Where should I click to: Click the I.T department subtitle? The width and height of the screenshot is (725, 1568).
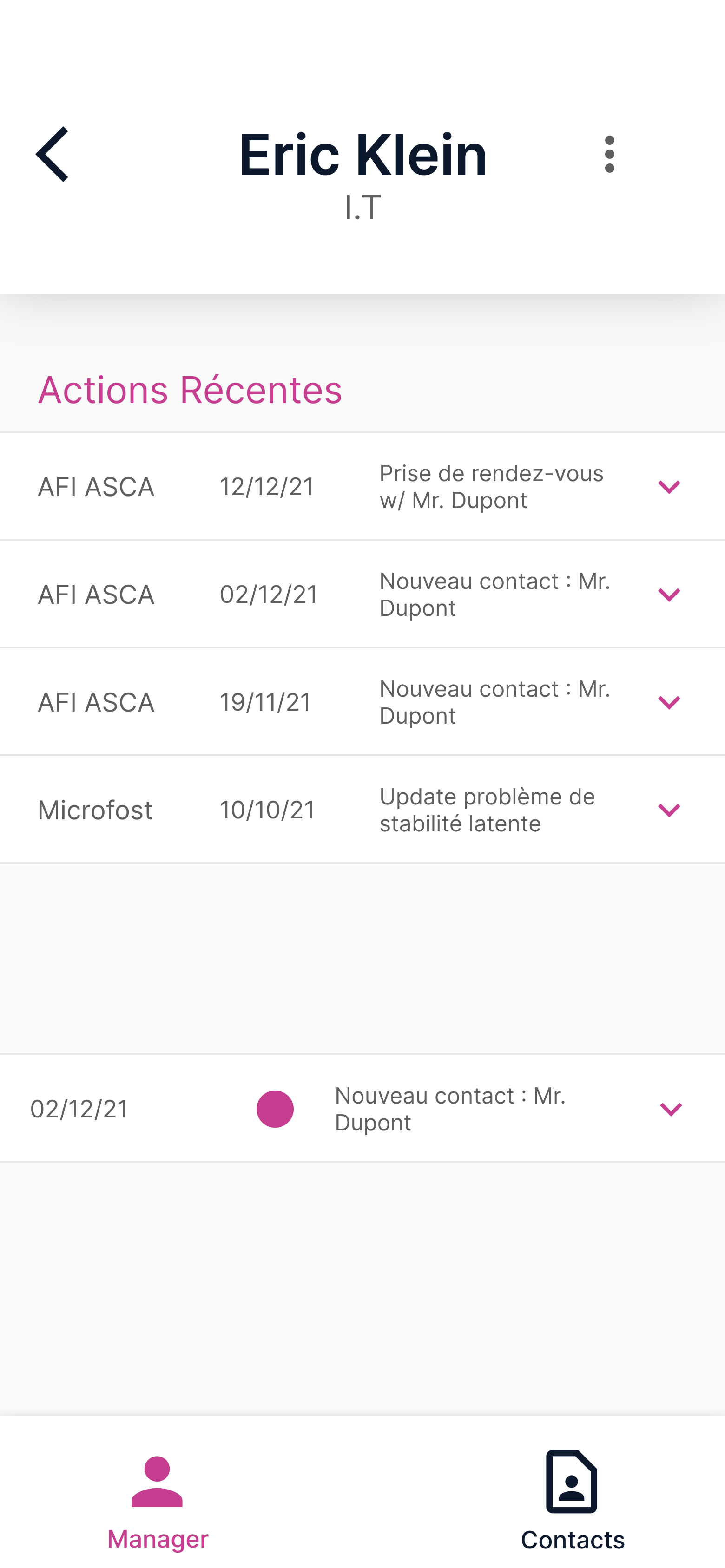coord(362,207)
